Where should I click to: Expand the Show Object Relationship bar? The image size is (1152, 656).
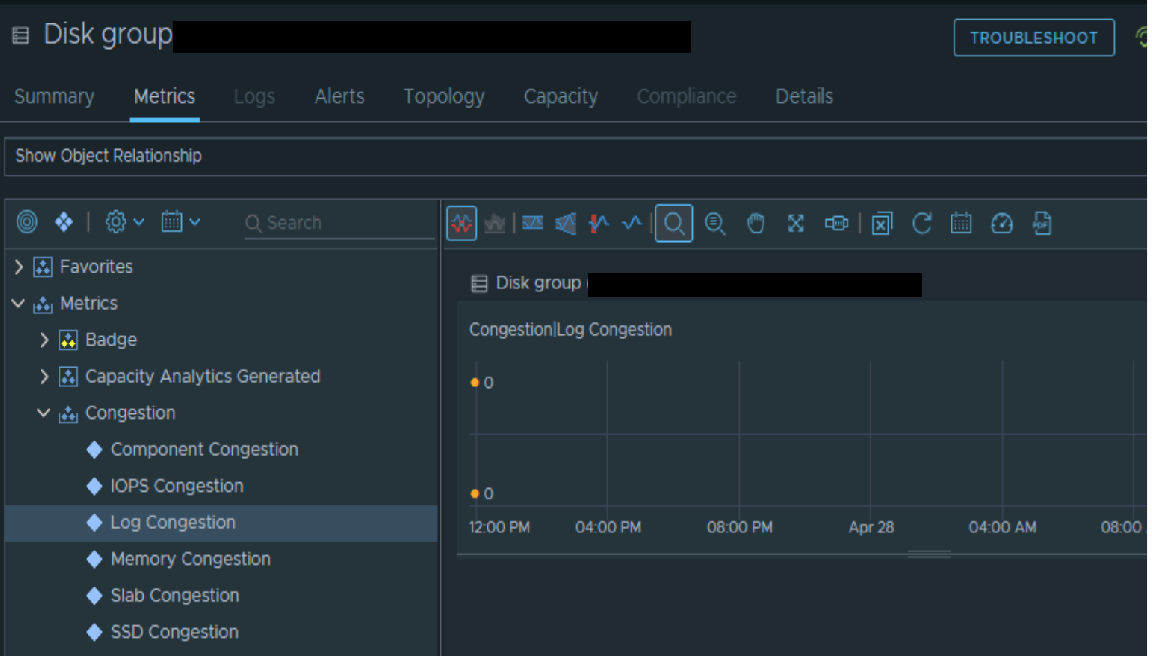tap(108, 156)
